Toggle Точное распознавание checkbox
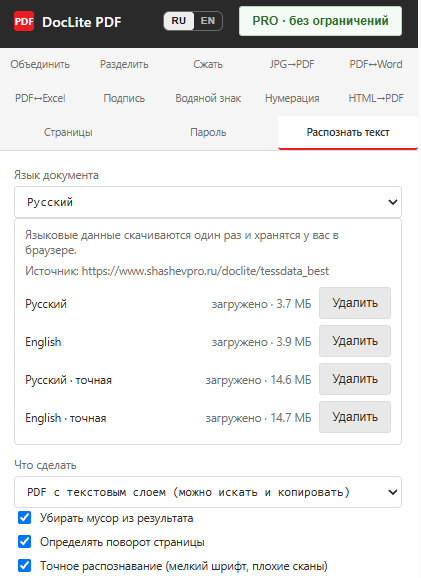 tap(25, 565)
